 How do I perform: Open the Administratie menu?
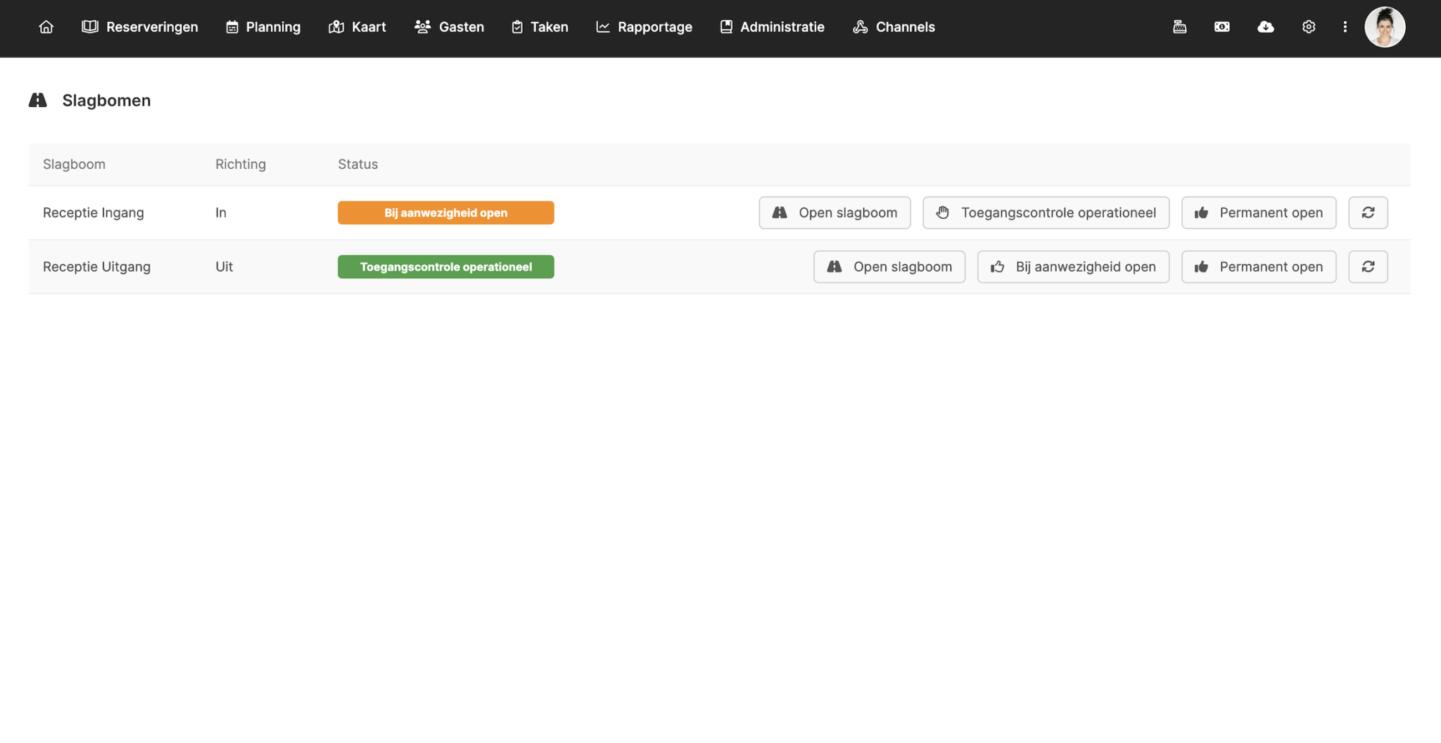(772, 27)
